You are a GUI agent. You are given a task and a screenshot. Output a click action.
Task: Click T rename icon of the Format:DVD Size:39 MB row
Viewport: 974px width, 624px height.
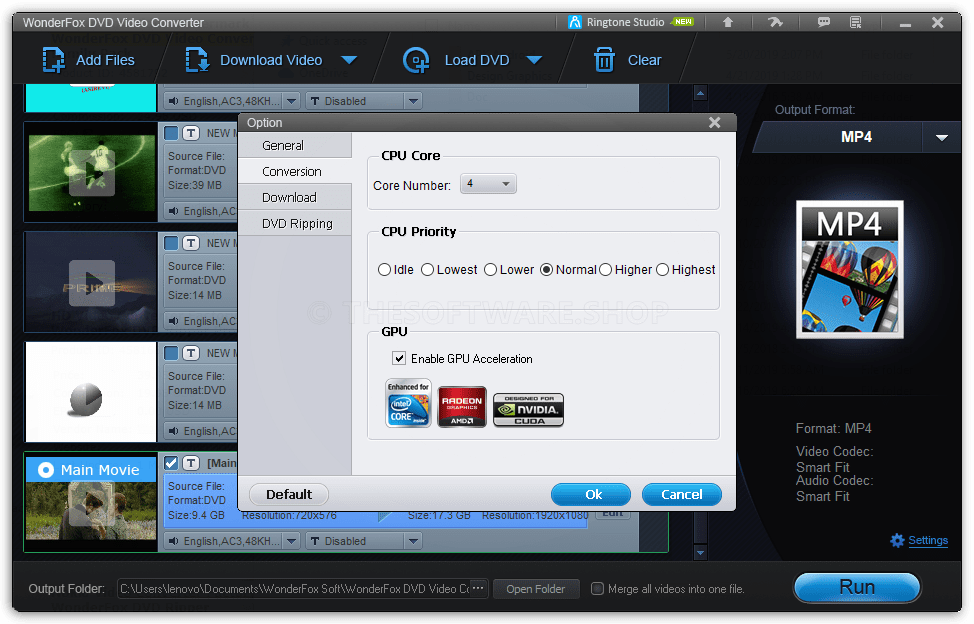[191, 133]
